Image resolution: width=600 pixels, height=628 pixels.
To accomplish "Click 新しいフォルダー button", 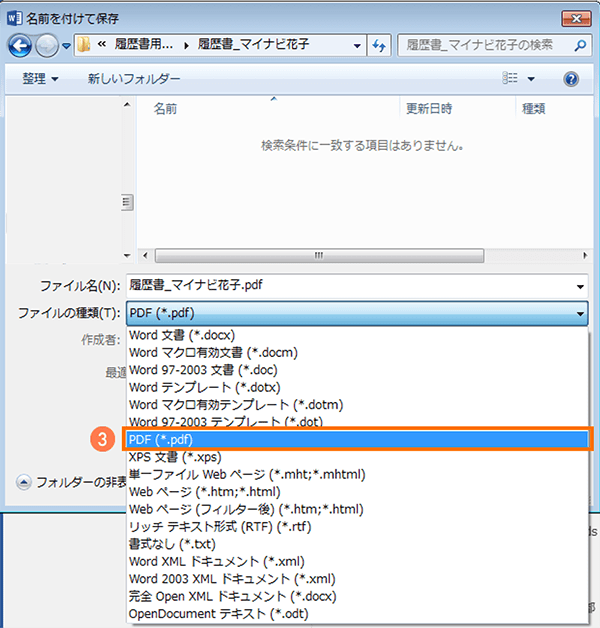I will coord(134,79).
